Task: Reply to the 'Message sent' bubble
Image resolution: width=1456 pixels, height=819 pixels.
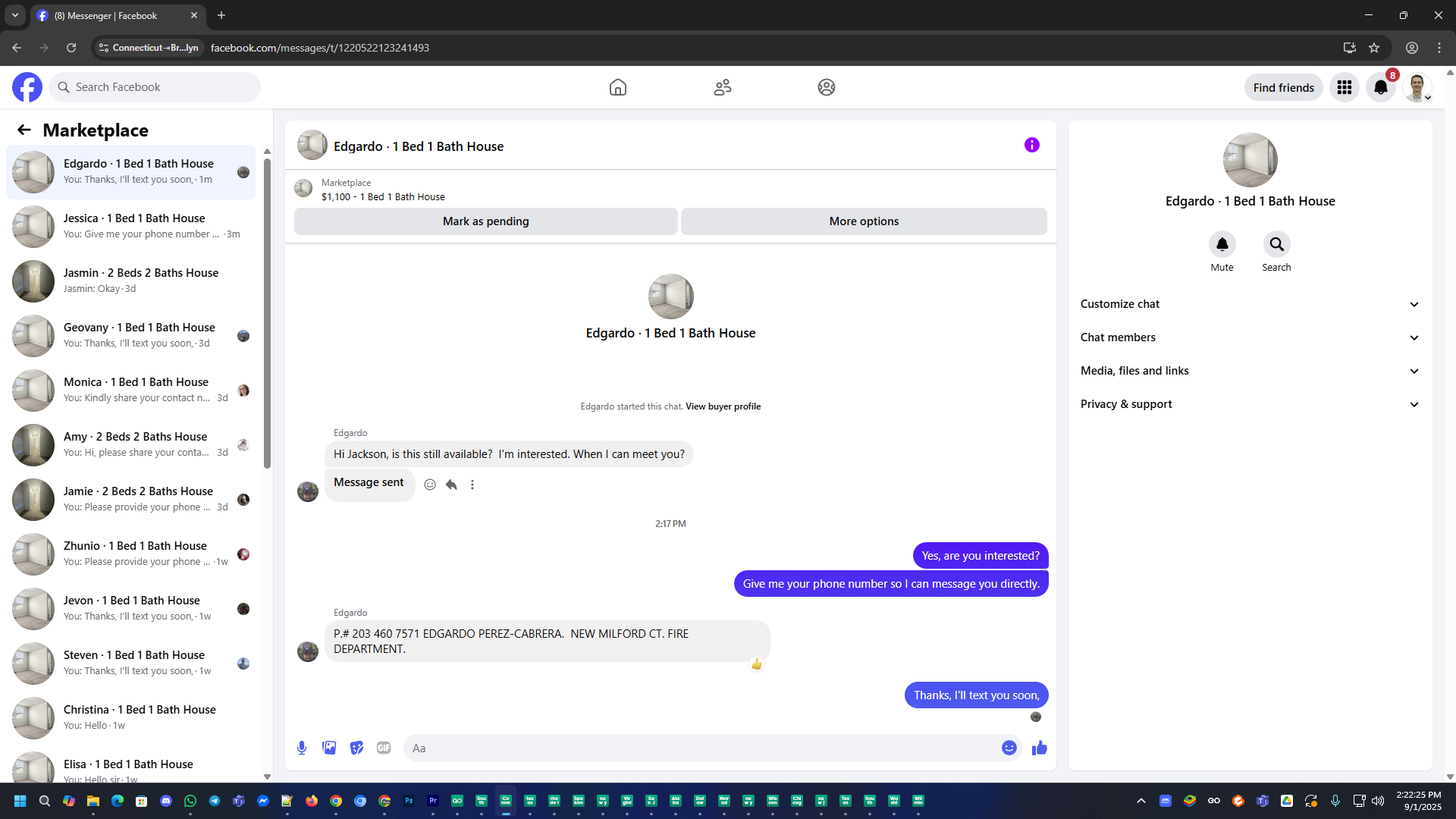Action: 451,485
